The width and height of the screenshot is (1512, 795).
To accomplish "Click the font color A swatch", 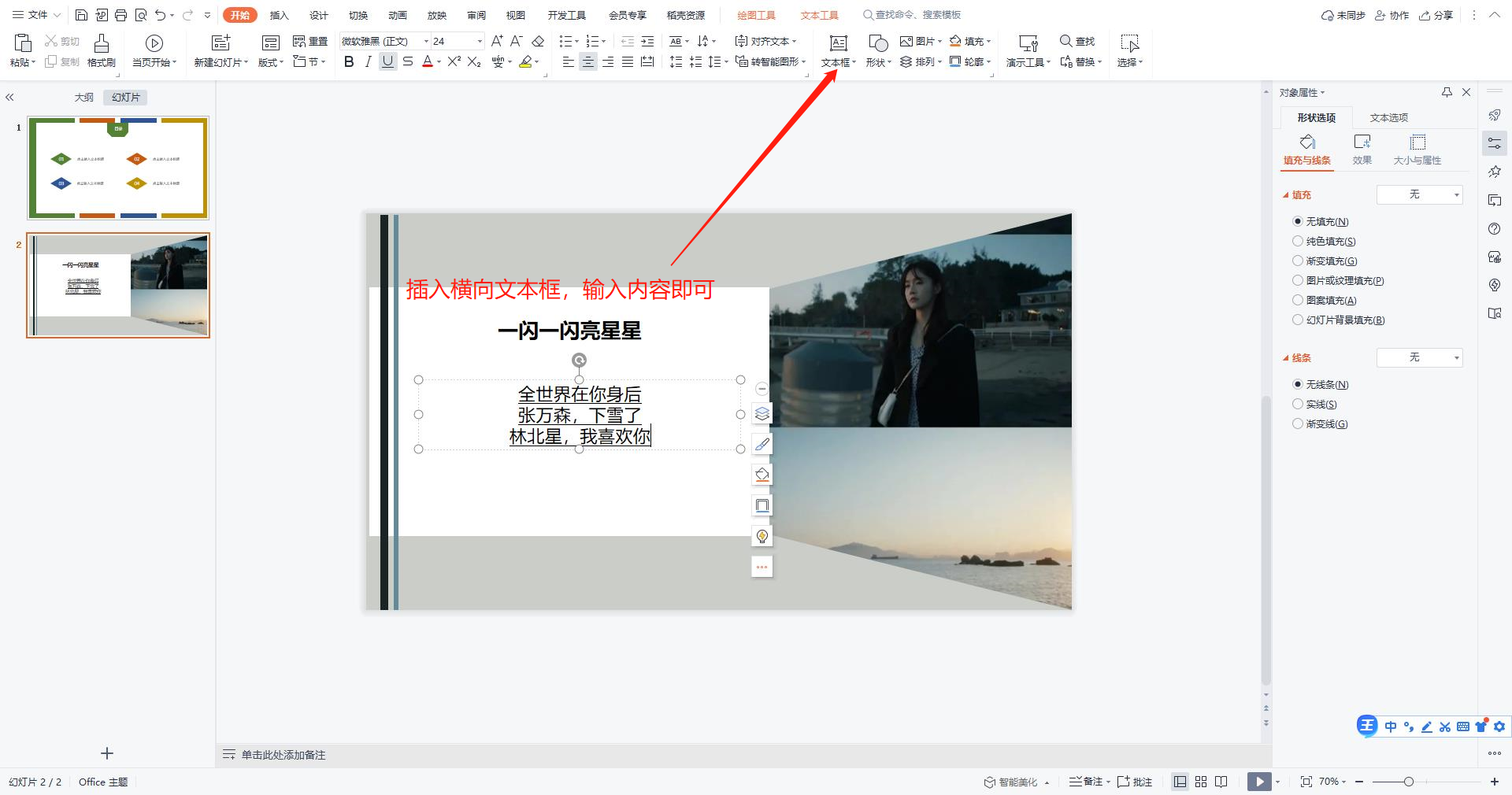I will pyautogui.click(x=427, y=61).
